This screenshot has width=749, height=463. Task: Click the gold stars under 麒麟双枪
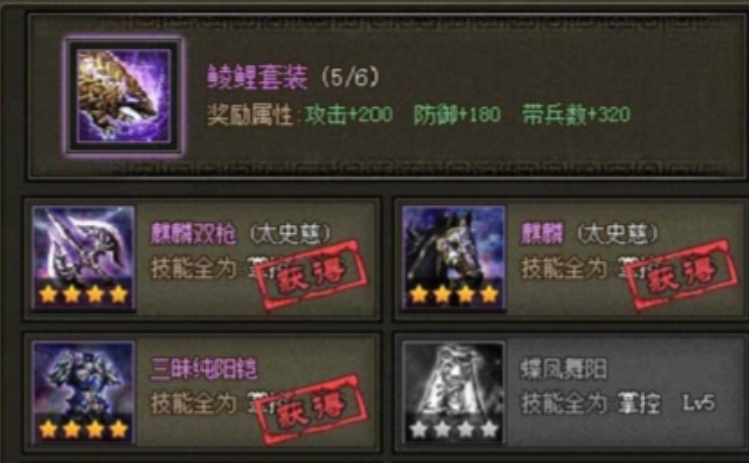pyautogui.click(x=84, y=295)
